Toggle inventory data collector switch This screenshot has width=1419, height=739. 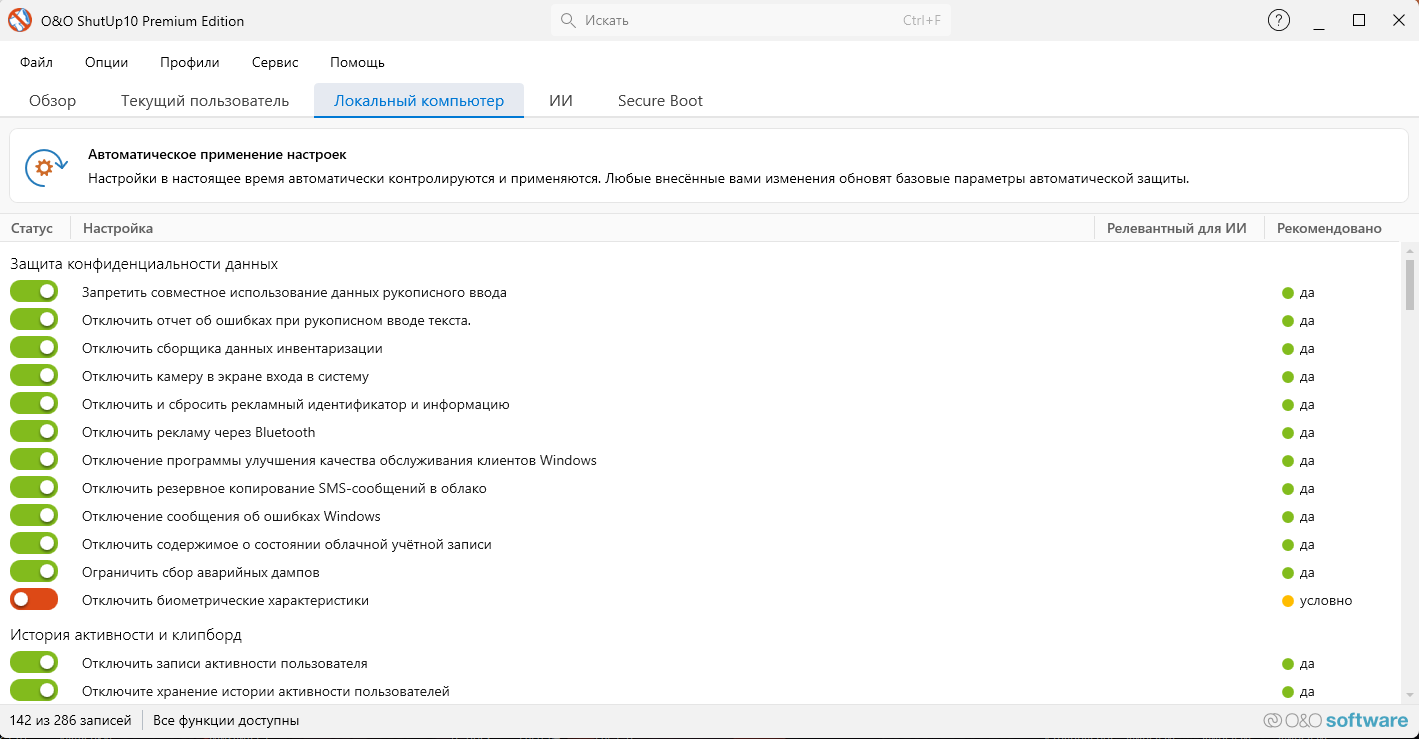(34, 348)
